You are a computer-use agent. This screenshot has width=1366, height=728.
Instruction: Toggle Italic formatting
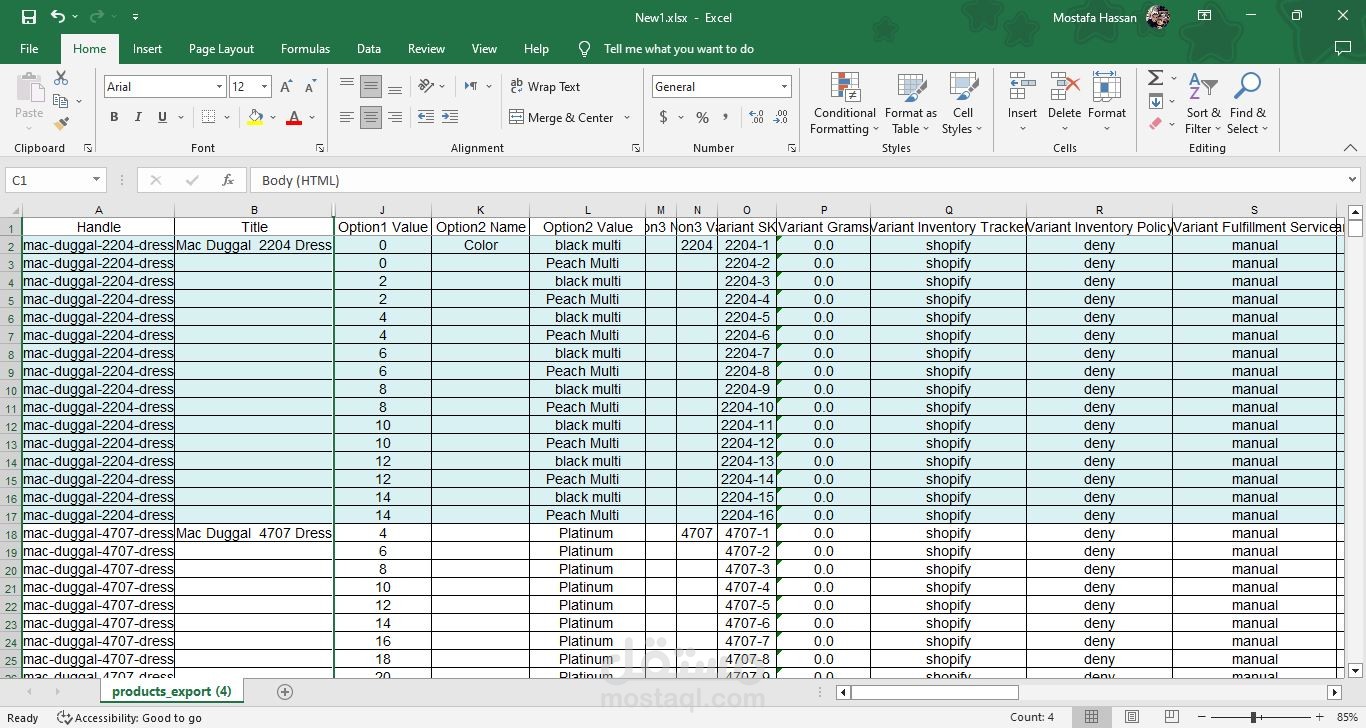(x=138, y=117)
